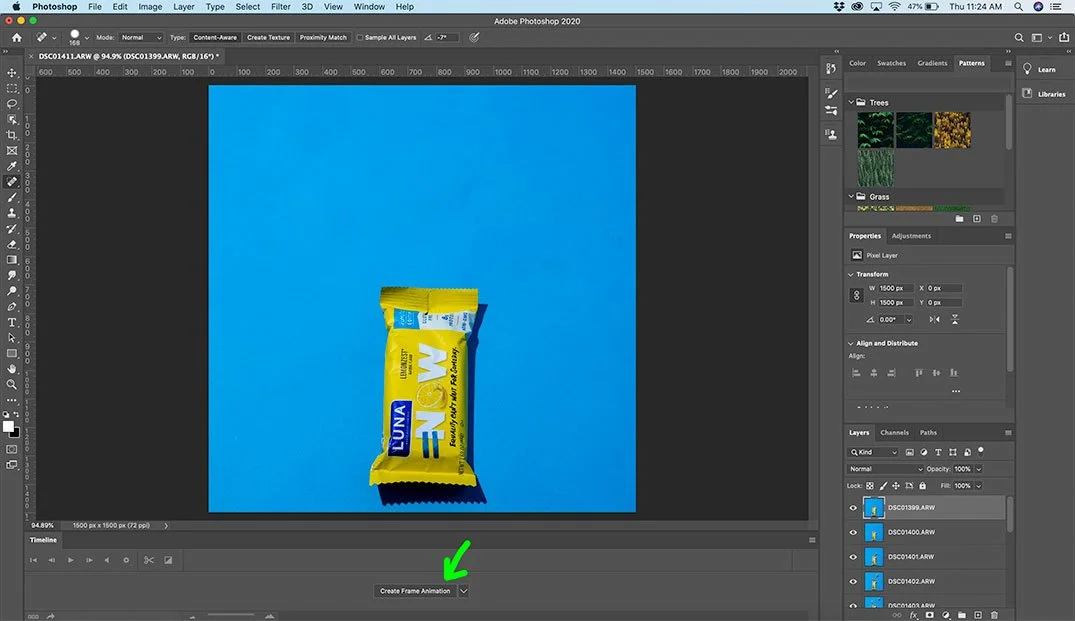The width and height of the screenshot is (1075, 621).
Task: Select the Content-Aware type button
Action: click(x=215, y=38)
